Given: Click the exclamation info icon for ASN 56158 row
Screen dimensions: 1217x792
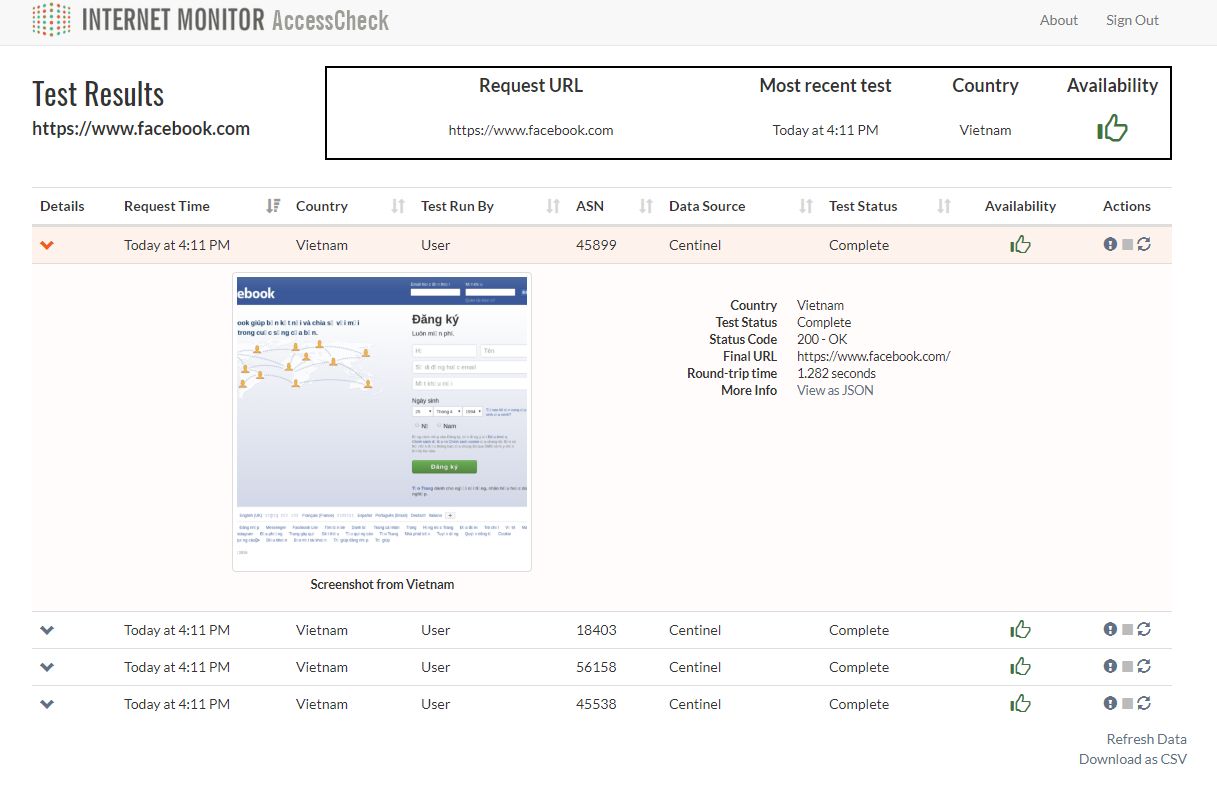Looking at the screenshot, I should point(1110,666).
